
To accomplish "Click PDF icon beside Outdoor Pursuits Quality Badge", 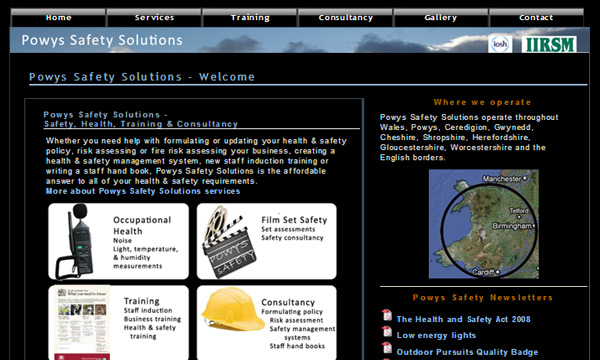I will coord(387,348).
